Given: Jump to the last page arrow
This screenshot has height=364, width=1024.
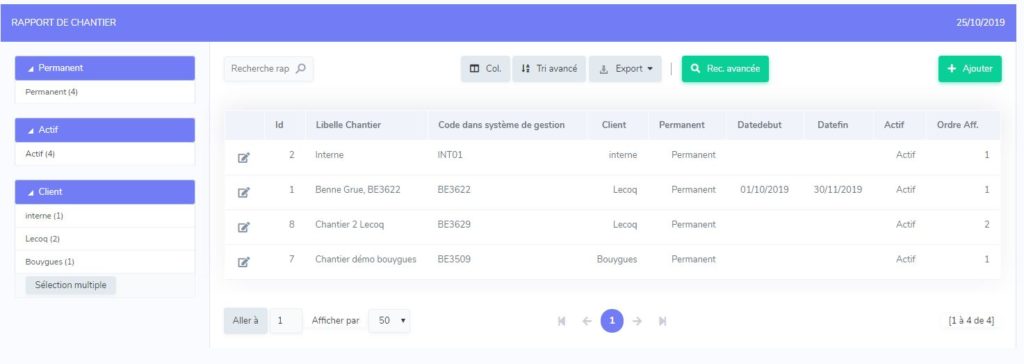Looking at the screenshot, I should (x=662, y=321).
